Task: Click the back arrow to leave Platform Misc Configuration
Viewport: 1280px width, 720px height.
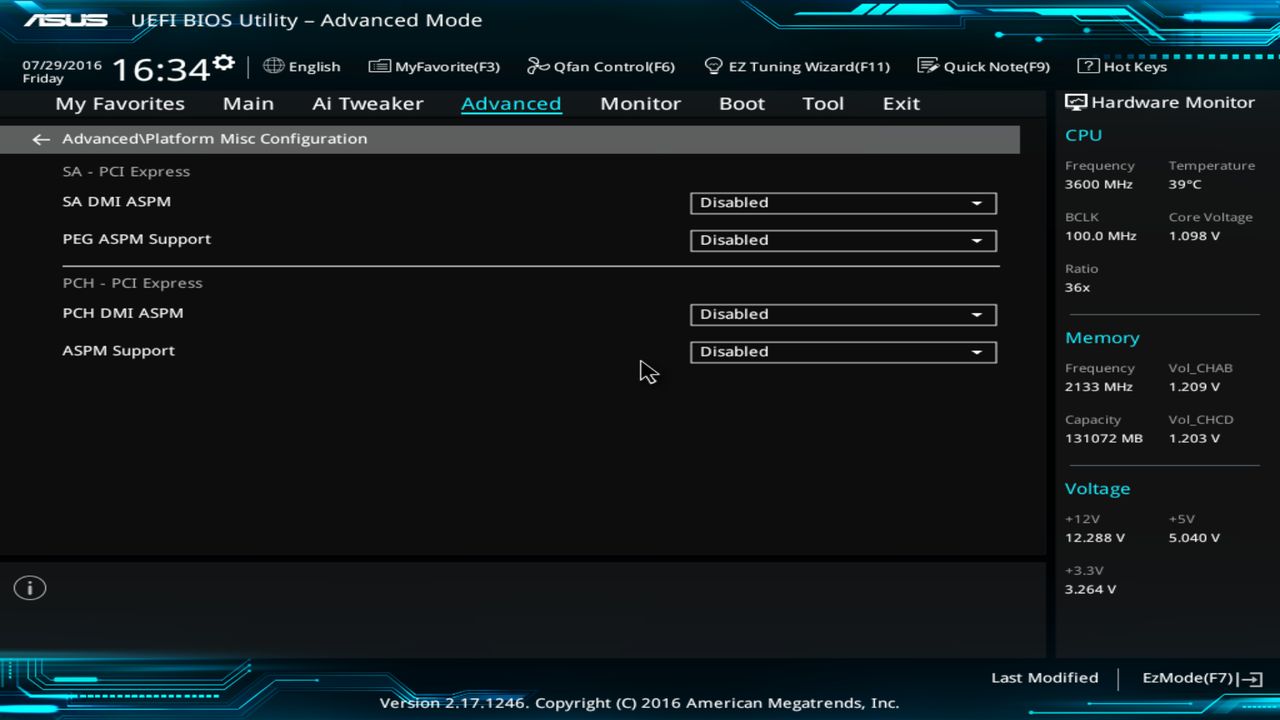Action: pyautogui.click(x=40, y=139)
